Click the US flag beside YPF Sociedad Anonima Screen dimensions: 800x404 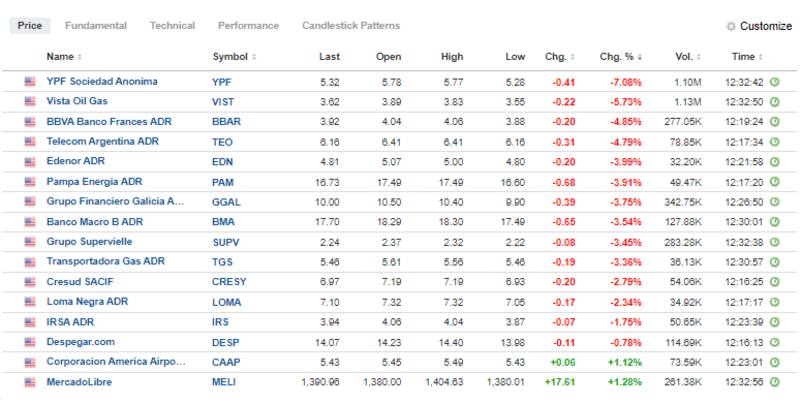coord(28,81)
